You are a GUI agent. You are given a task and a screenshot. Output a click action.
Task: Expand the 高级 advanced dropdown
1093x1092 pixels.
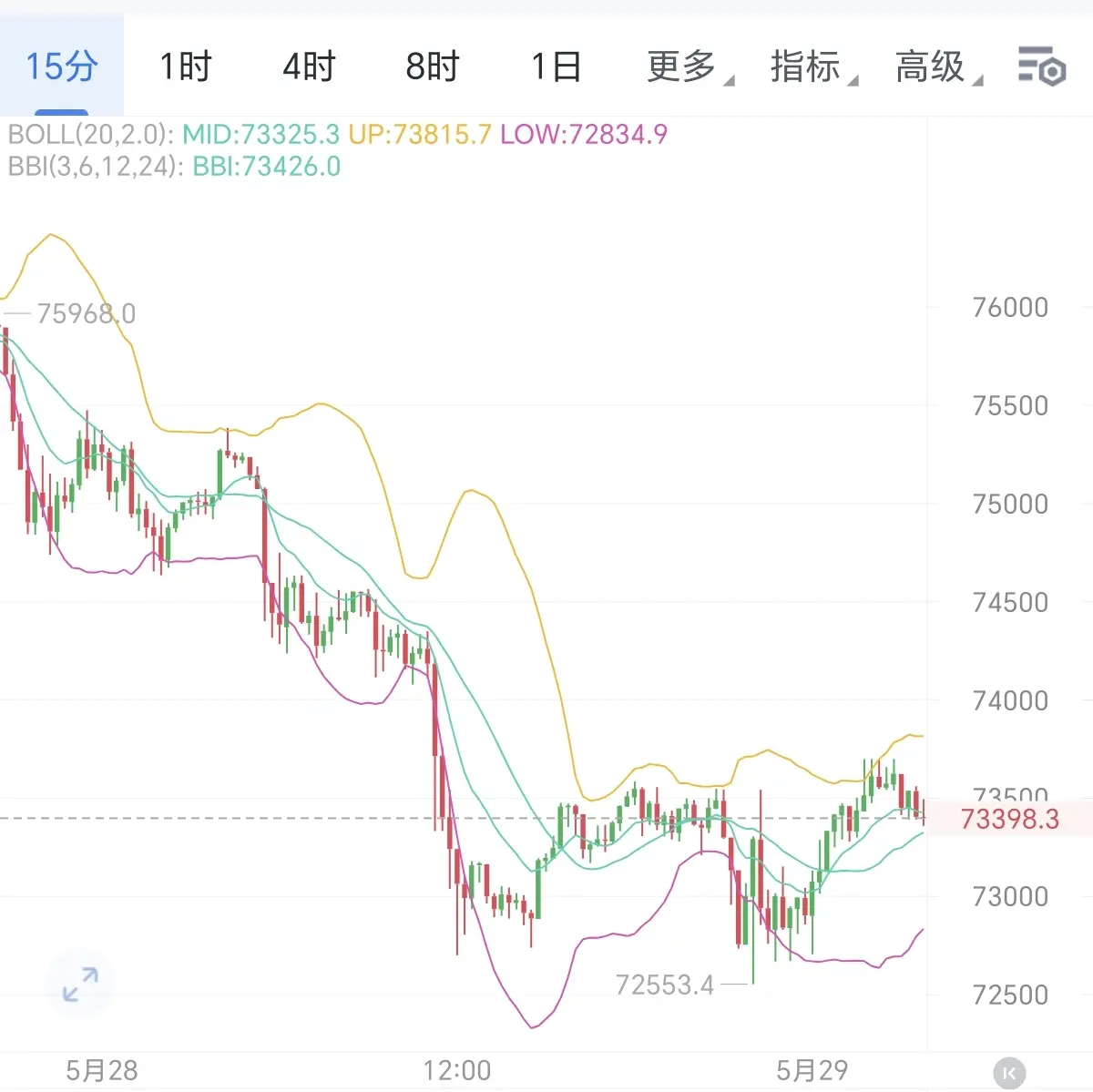[938, 66]
